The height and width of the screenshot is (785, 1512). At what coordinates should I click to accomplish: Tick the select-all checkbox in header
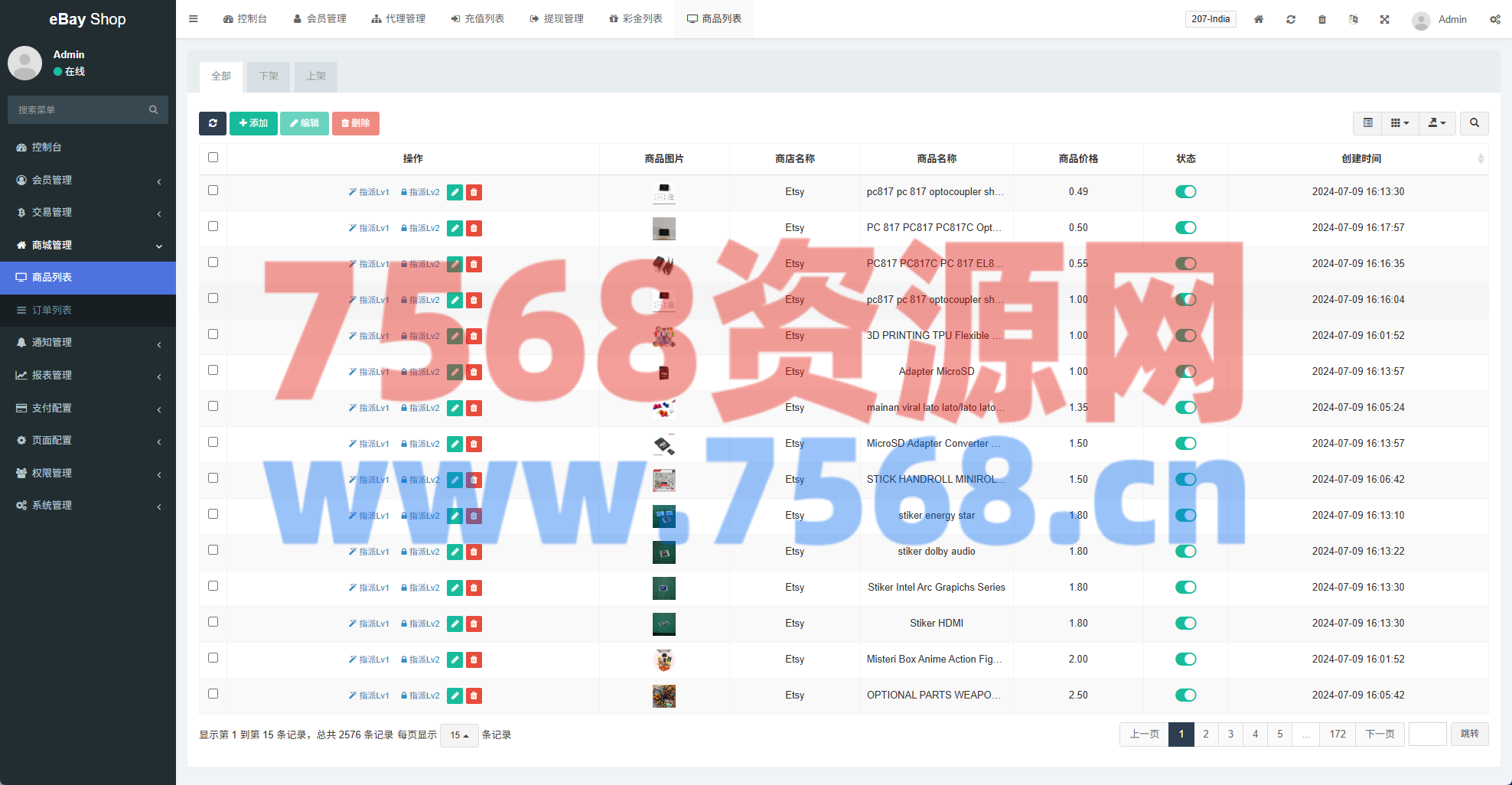213,158
